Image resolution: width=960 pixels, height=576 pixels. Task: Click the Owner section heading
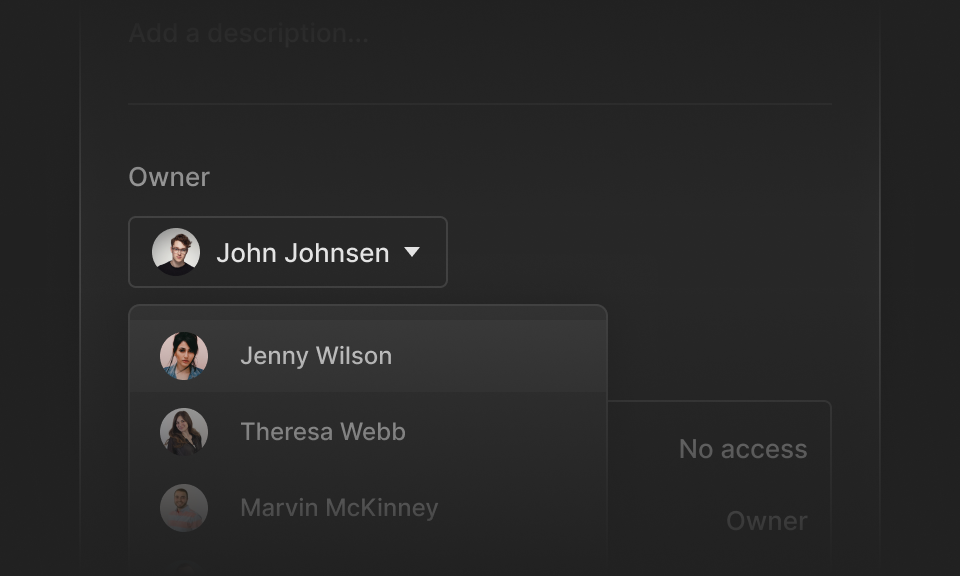(x=169, y=177)
